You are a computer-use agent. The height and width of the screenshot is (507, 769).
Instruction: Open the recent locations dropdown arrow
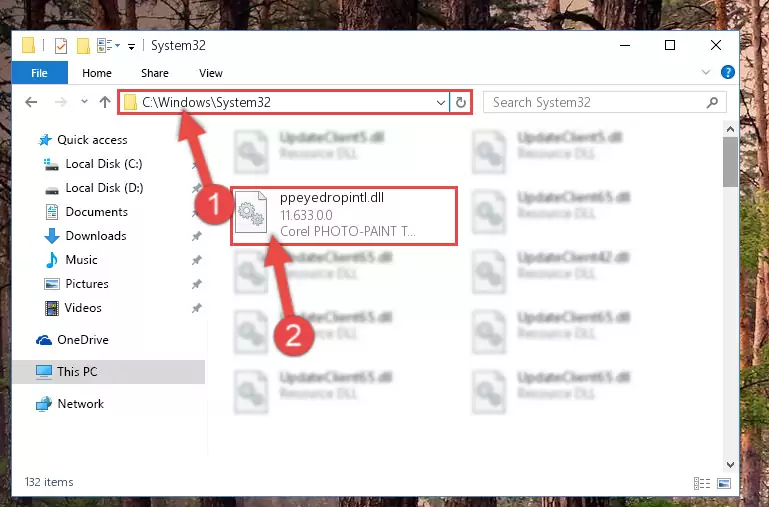[84, 101]
